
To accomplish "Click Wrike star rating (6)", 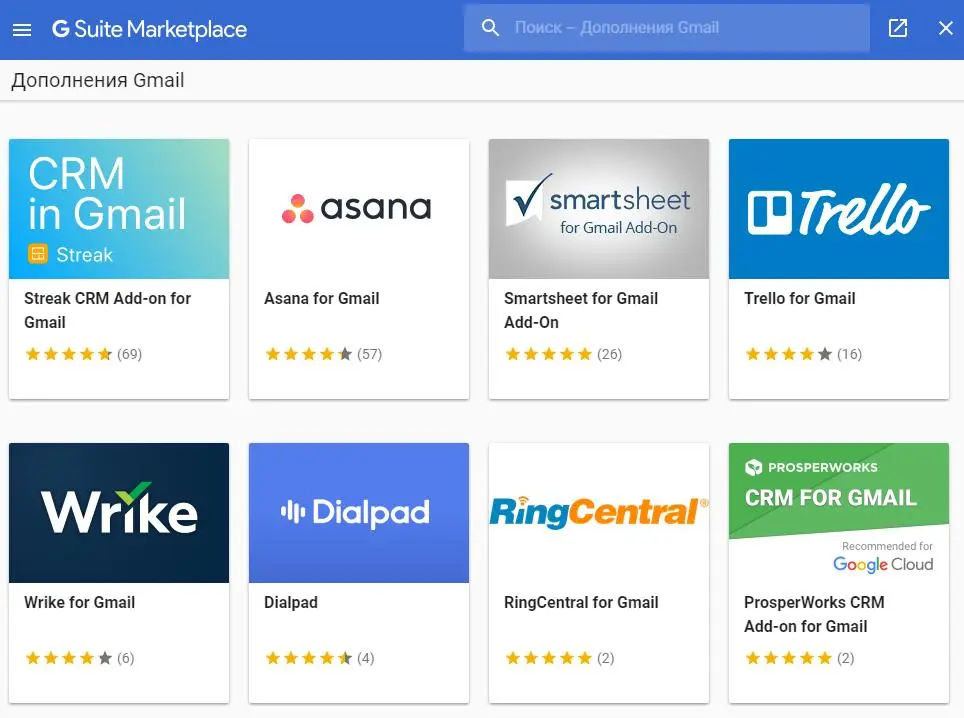I will point(79,658).
